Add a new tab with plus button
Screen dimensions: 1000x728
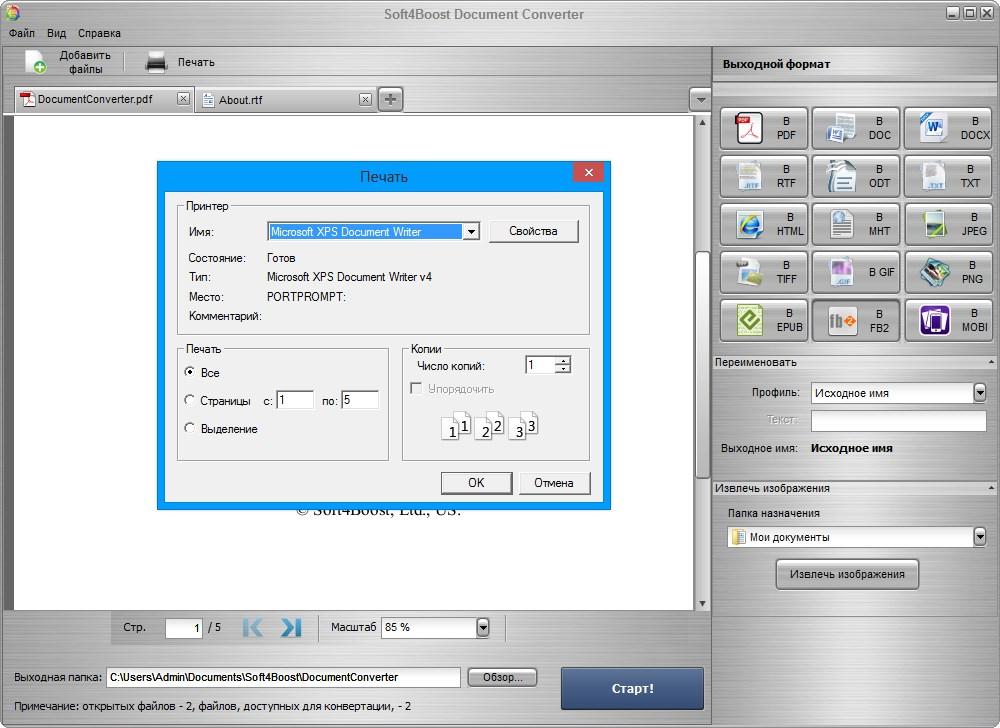tap(390, 99)
